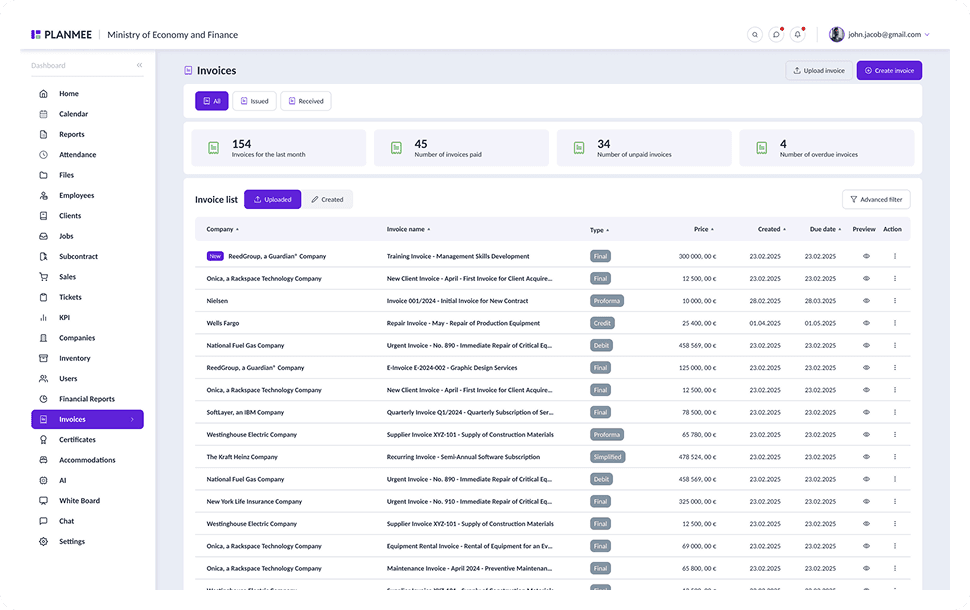Click the Upload invoice button
970x610 pixels.
click(x=819, y=71)
